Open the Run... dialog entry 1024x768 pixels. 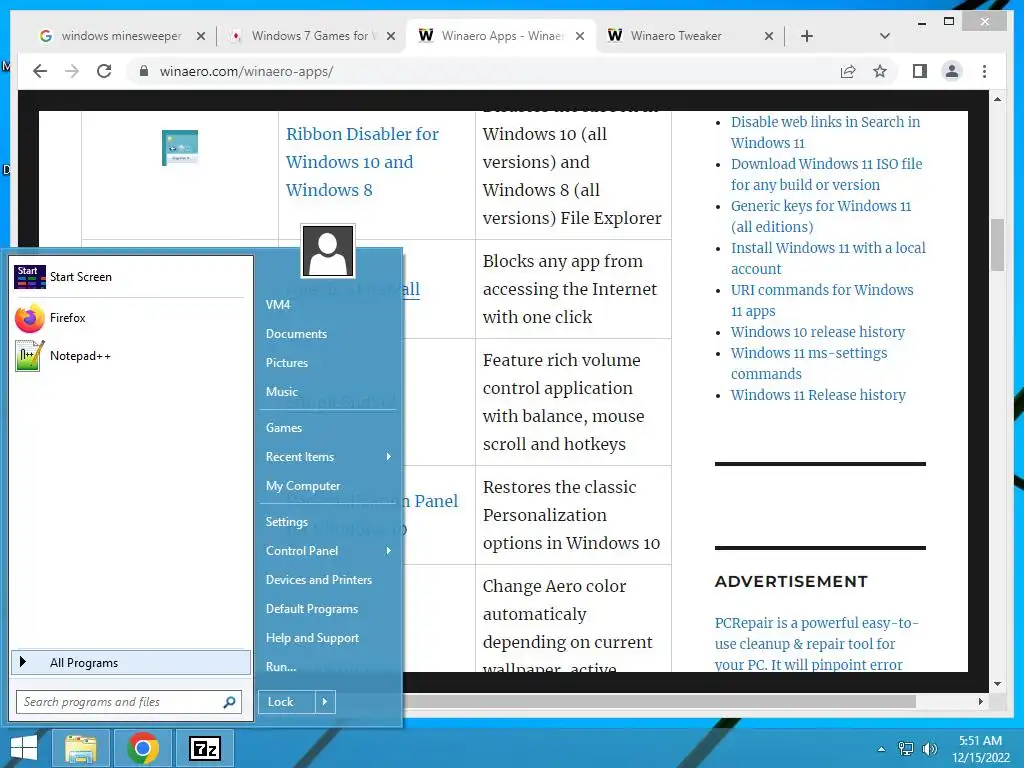pos(281,667)
